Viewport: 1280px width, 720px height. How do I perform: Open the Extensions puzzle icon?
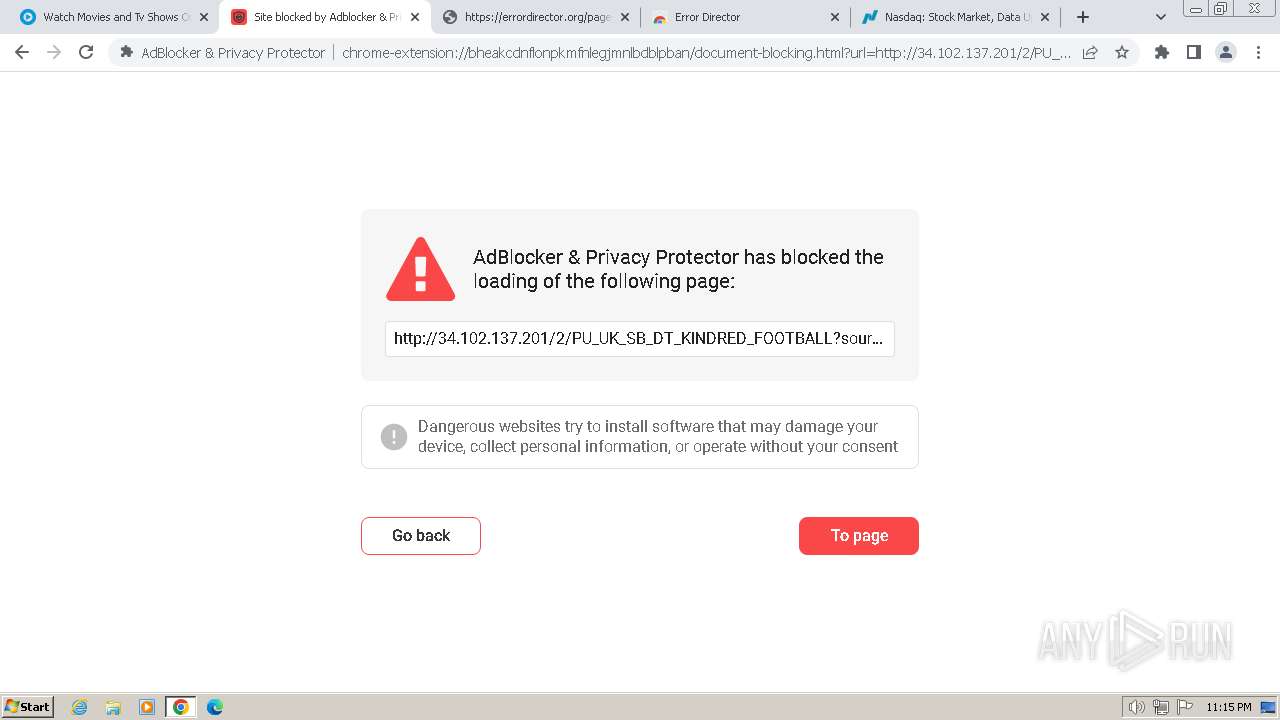(1161, 53)
